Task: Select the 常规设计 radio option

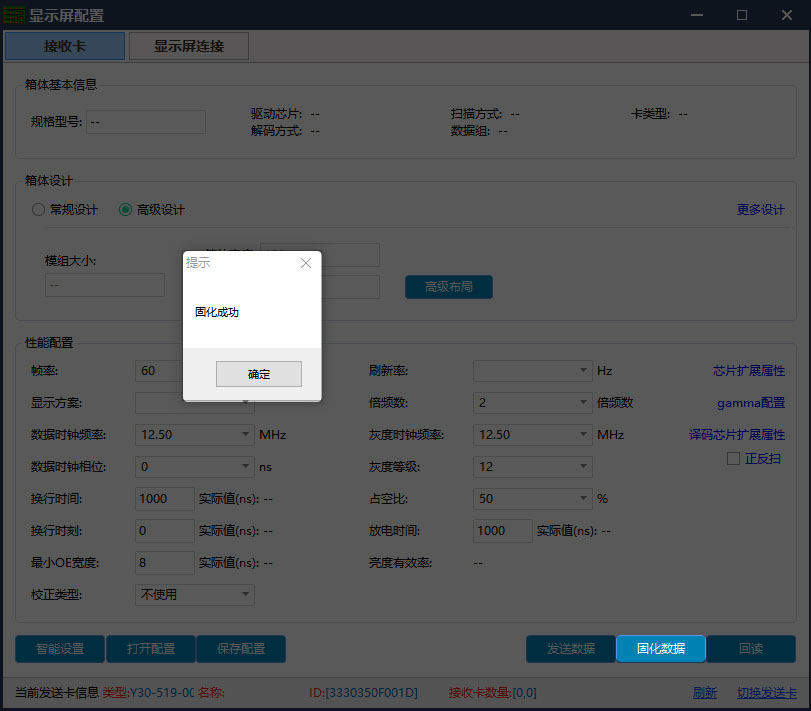Action: click(65, 209)
